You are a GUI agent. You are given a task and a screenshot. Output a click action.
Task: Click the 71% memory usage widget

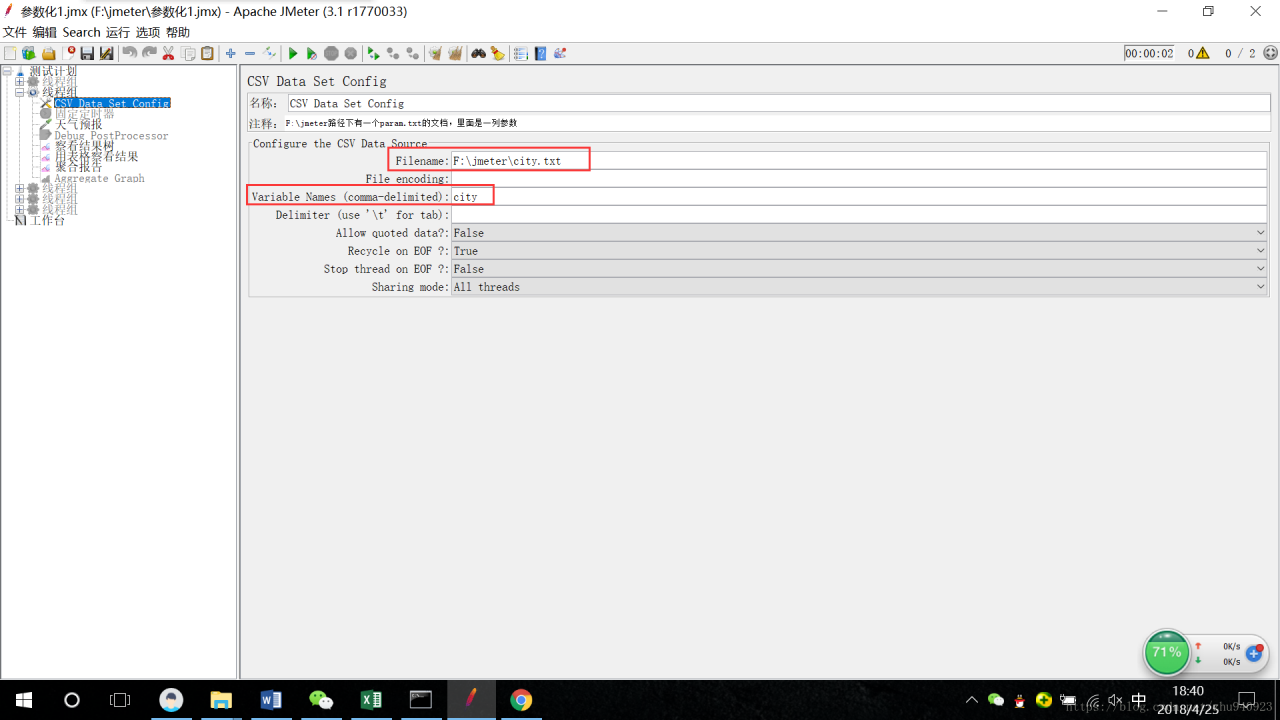1166,653
